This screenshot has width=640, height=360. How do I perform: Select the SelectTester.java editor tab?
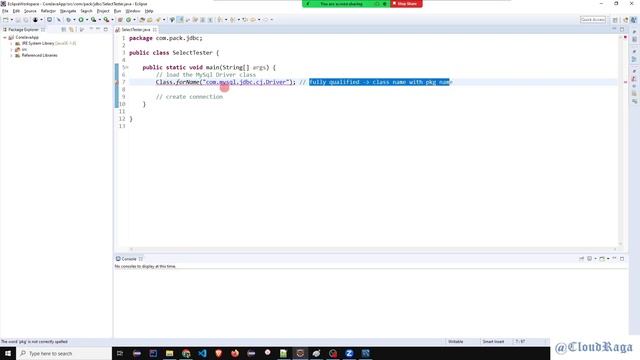tap(136, 29)
